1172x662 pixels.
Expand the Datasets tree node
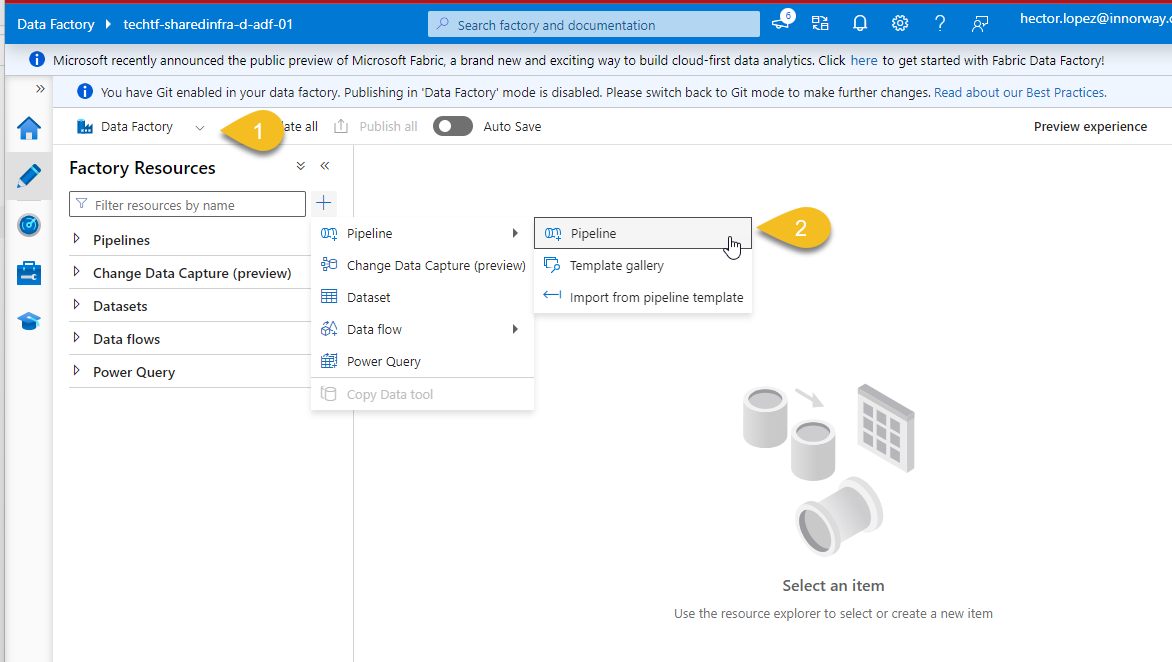pos(76,305)
